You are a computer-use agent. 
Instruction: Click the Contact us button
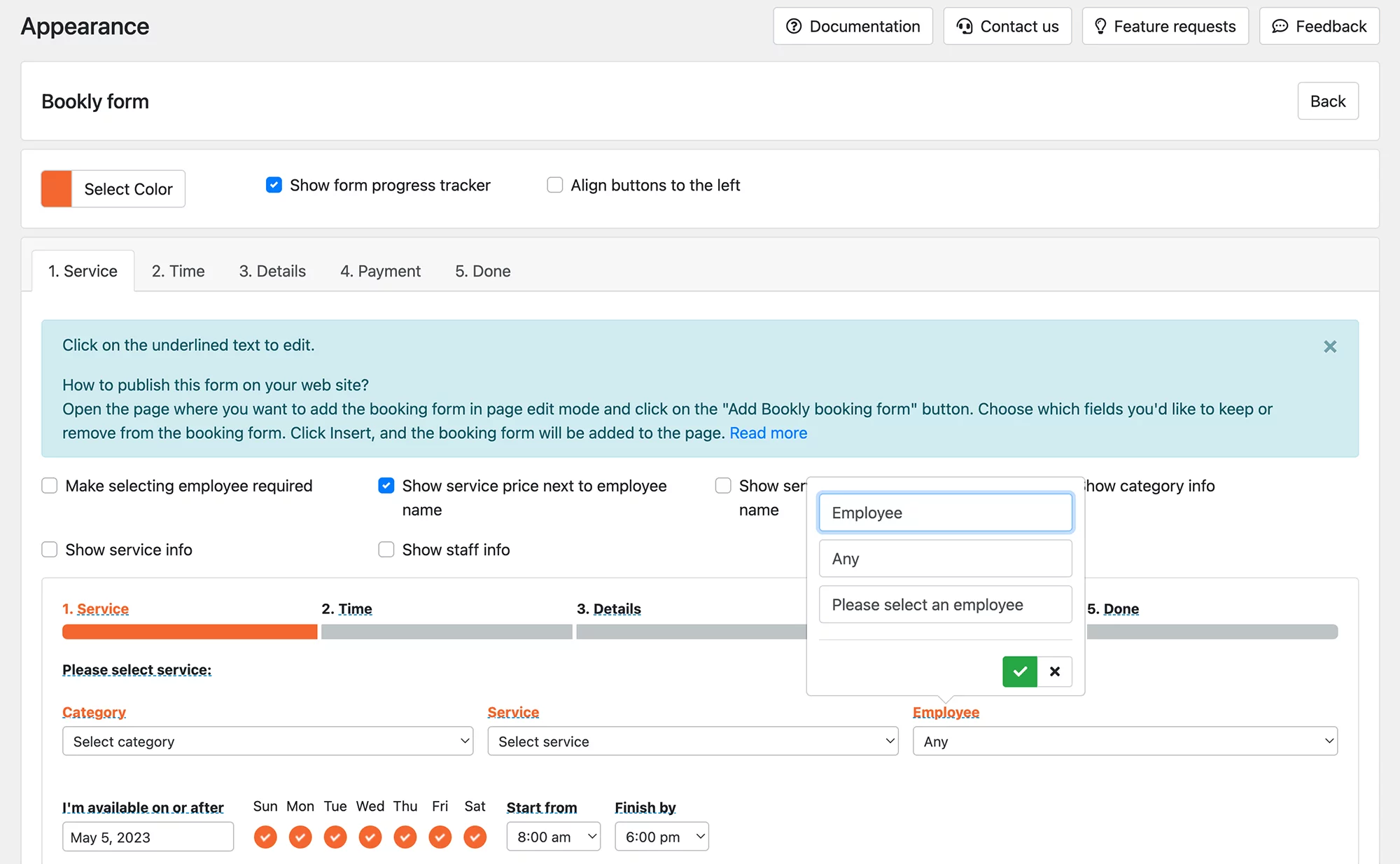pos(1007,27)
